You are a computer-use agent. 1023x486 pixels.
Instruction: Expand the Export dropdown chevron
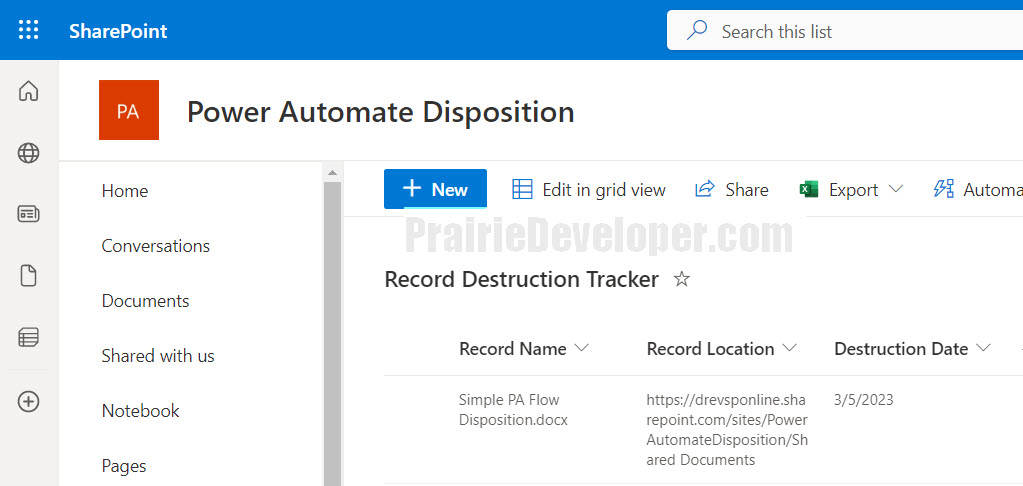(x=896, y=189)
